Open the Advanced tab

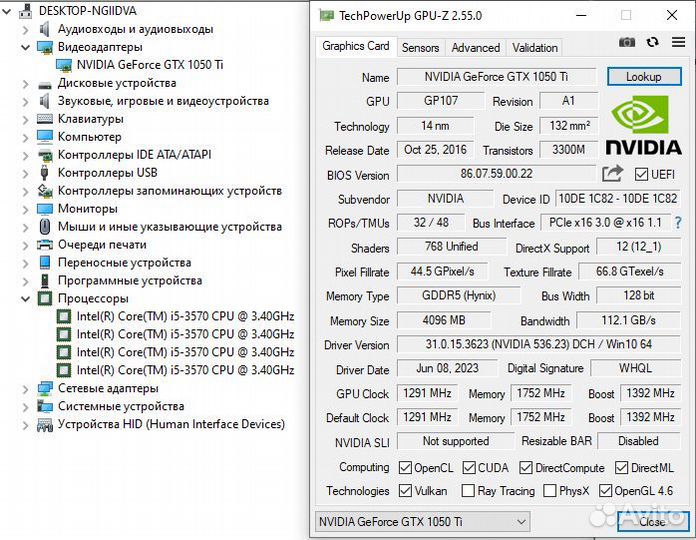(475, 47)
